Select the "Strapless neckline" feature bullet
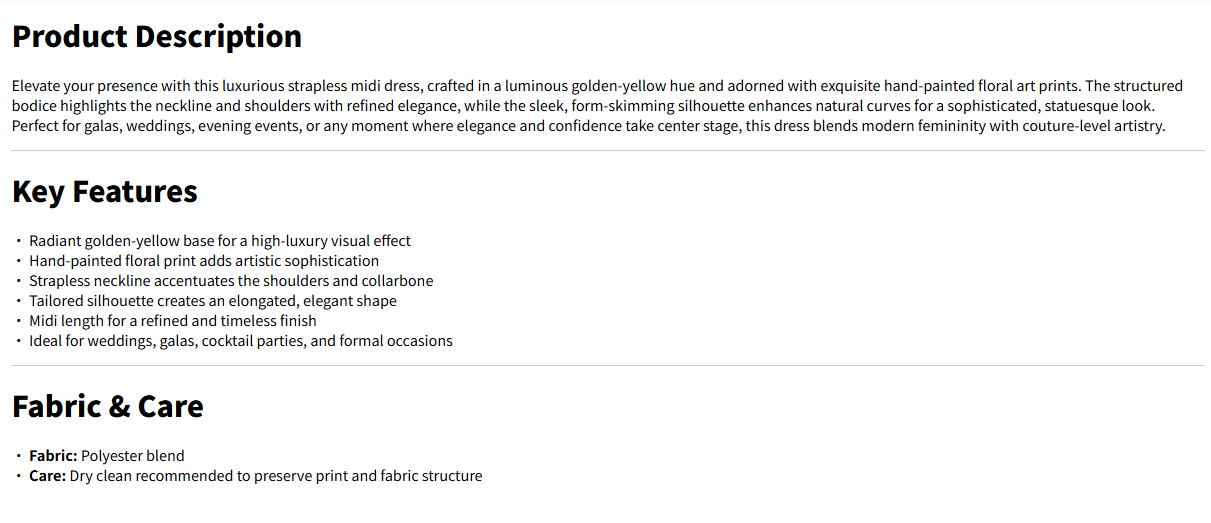Screen dimensions: 1211x523 click(x=231, y=281)
